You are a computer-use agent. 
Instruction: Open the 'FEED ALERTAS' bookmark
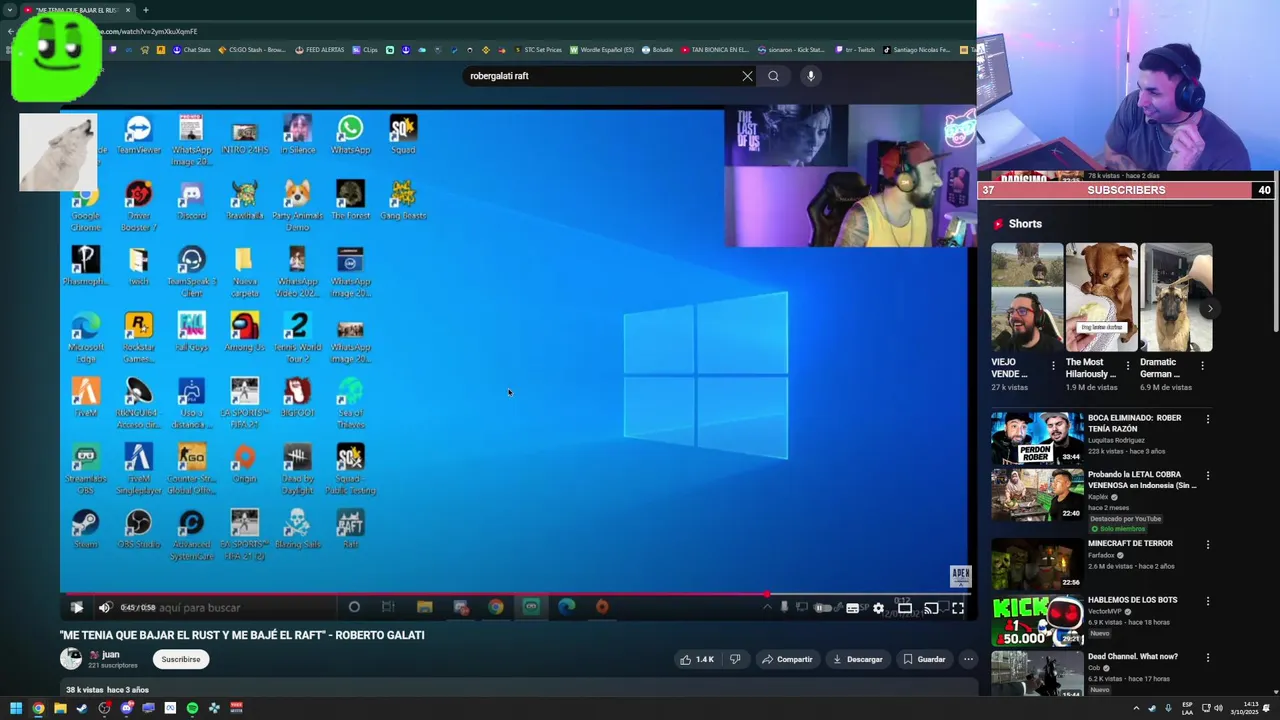coord(320,50)
